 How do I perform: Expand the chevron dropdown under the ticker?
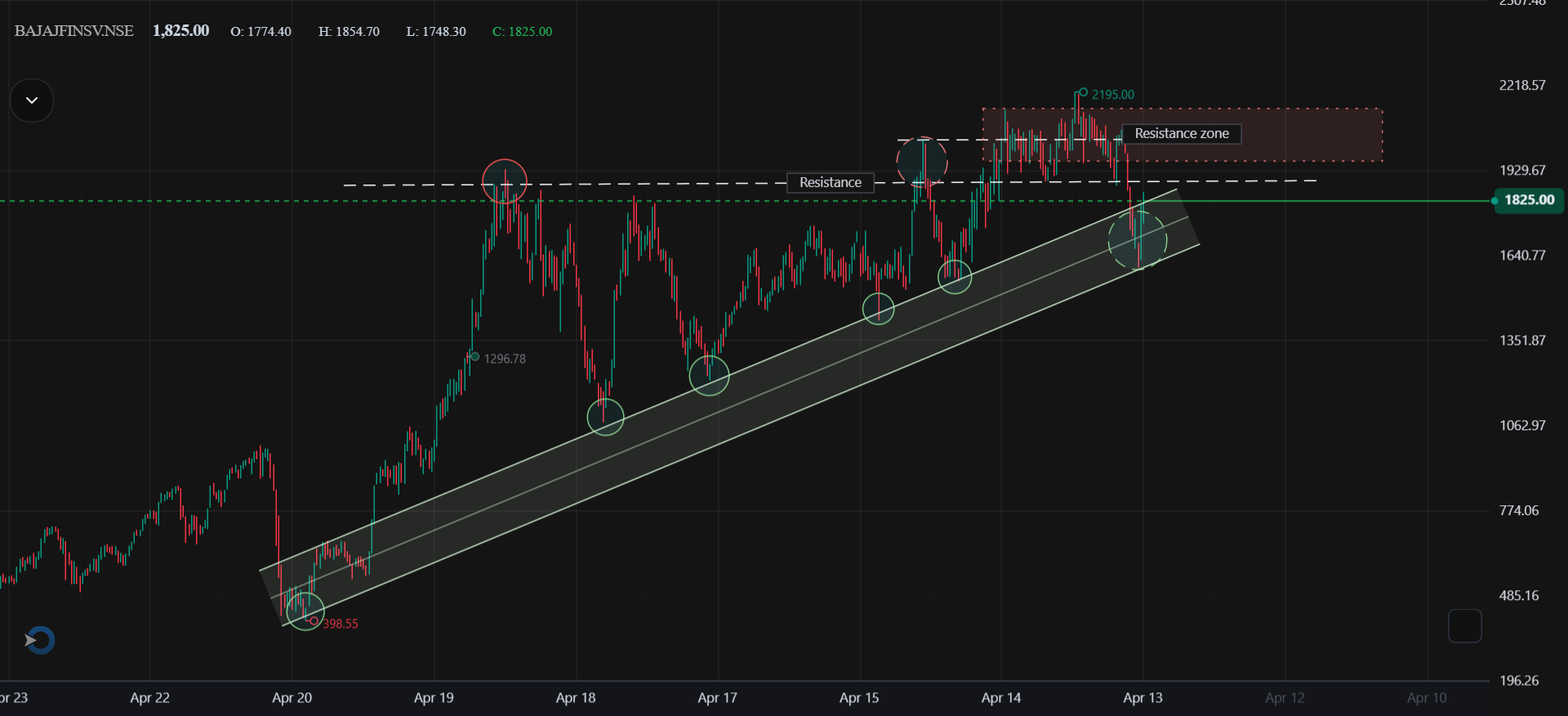coord(32,100)
